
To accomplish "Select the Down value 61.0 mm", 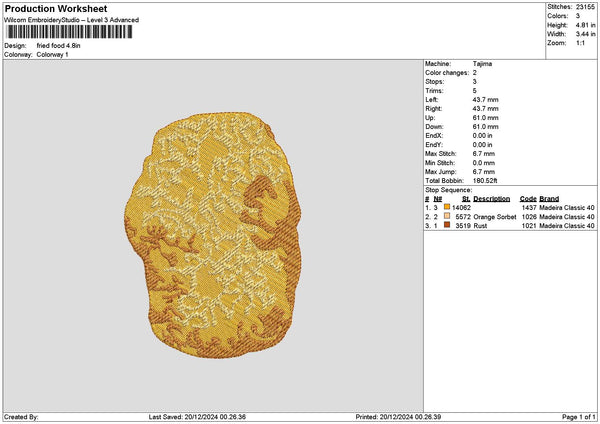I will [x=486, y=127].
